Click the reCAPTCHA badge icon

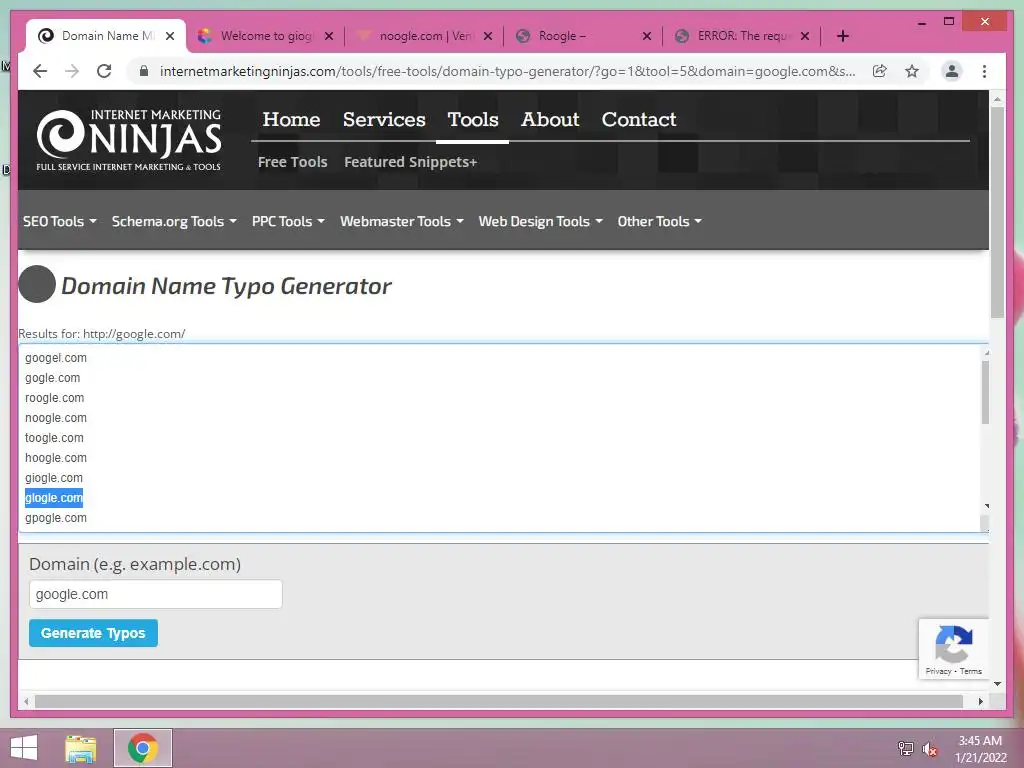(953, 643)
